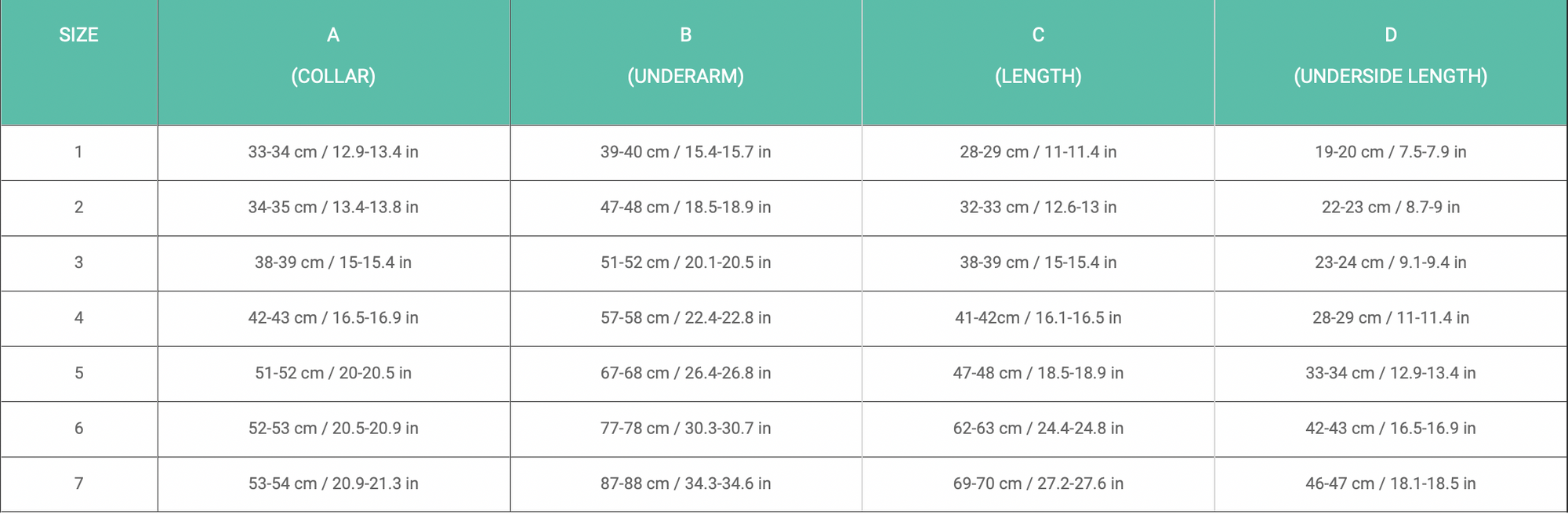Click the B (UNDERARM) header cell
Screen dimensions: 1568x514
click(x=685, y=56)
